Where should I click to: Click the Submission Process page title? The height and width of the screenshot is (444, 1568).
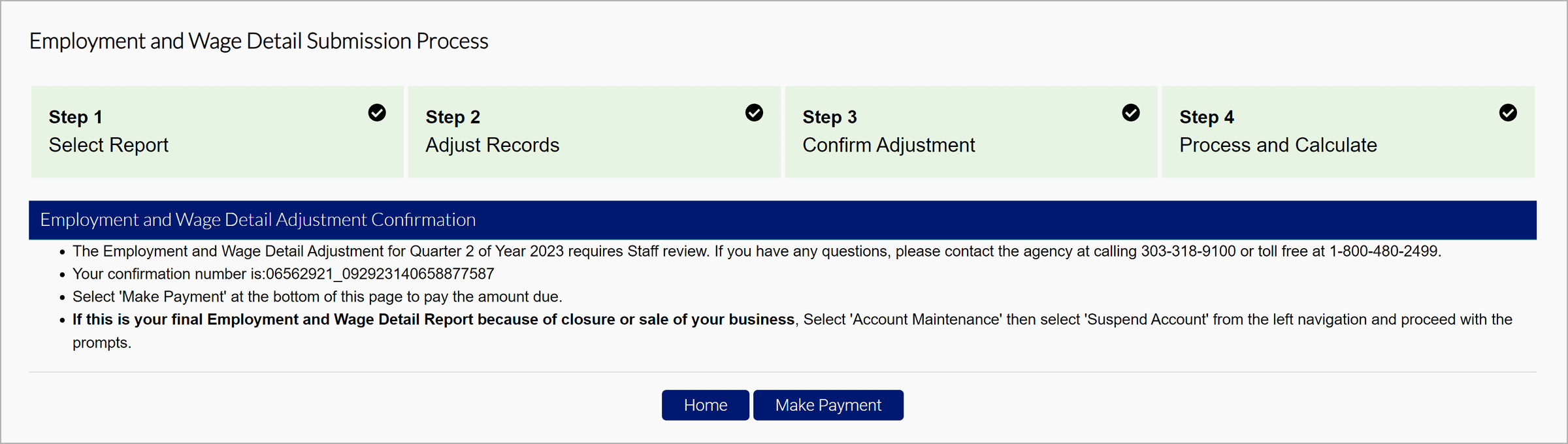pyautogui.click(x=259, y=41)
